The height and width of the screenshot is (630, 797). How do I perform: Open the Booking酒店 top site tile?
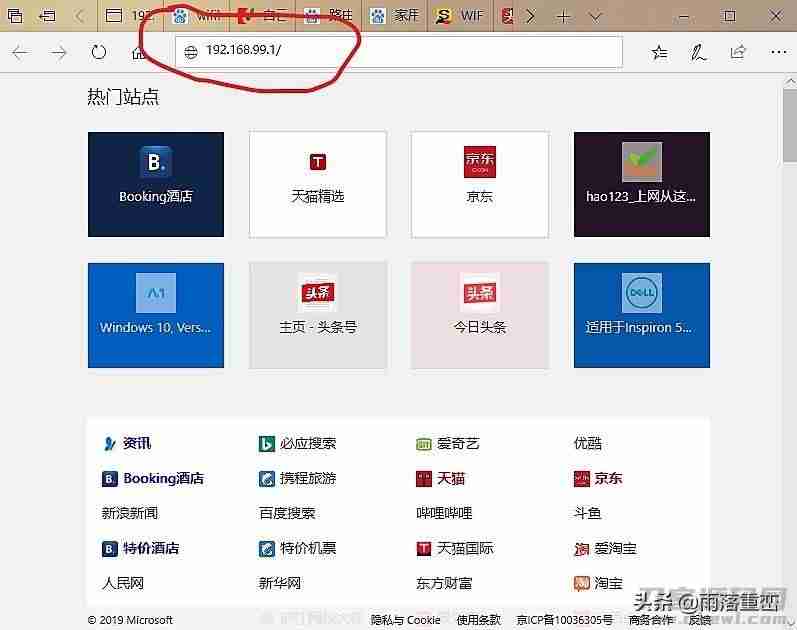156,185
